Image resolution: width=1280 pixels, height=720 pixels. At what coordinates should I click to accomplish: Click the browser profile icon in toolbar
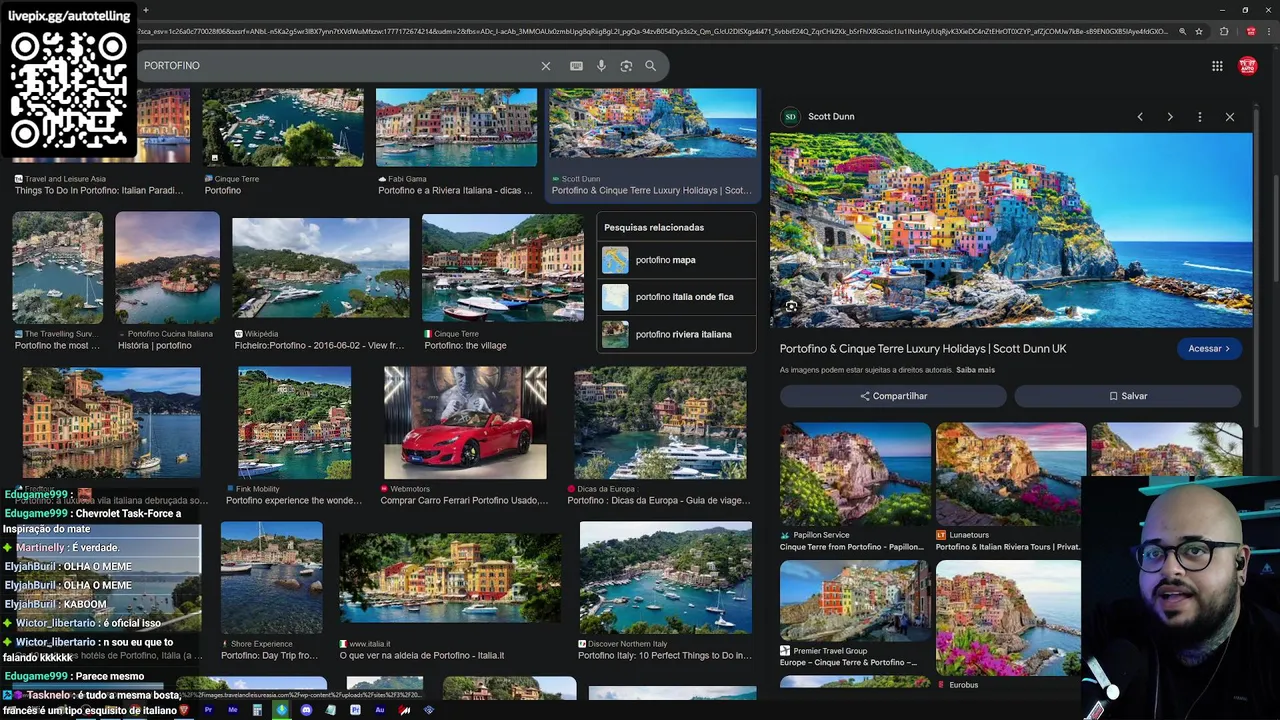[1250, 31]
